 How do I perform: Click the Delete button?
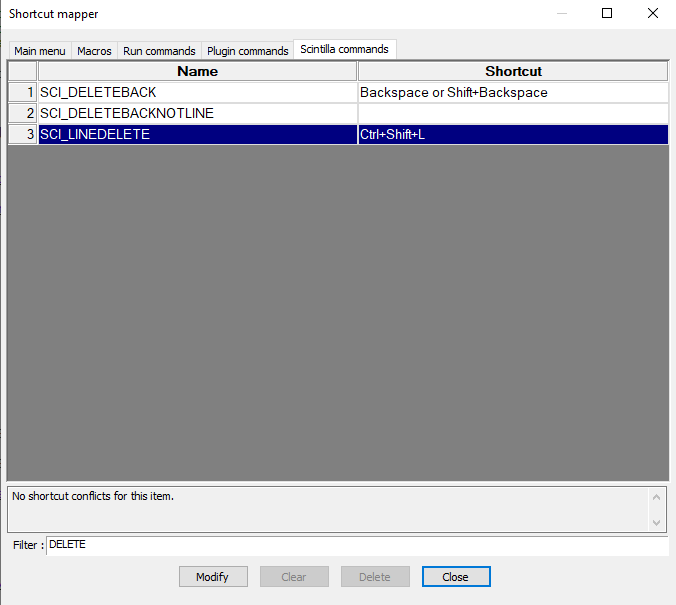pos(375,577)
